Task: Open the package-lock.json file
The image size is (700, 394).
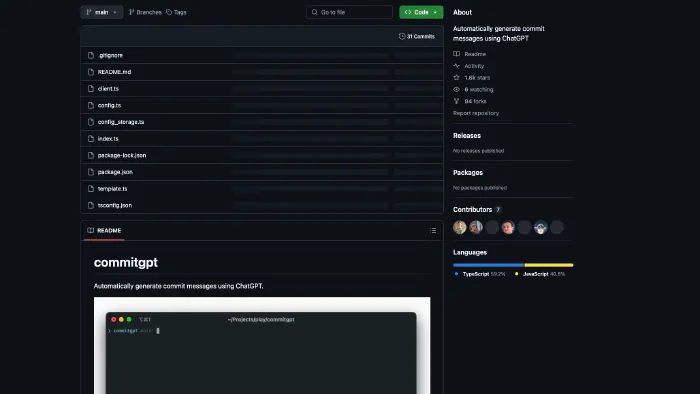Action: (122, 155)
